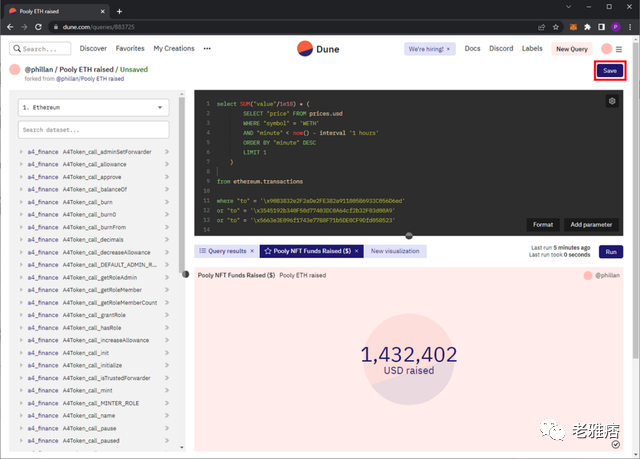View site info lock icon
The width and height of the screenshot is (640, 459).
tap(56, 27)
